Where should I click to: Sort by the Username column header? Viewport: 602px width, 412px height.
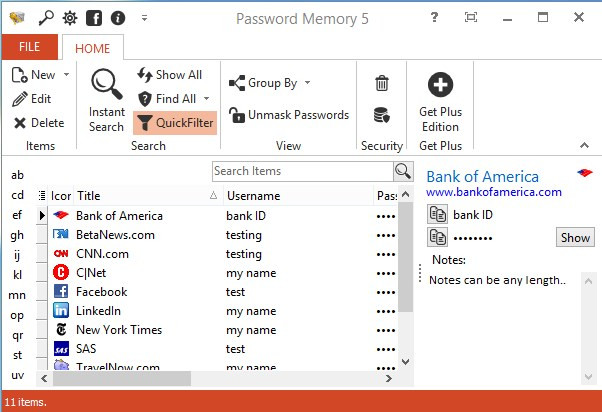point(298,196)
